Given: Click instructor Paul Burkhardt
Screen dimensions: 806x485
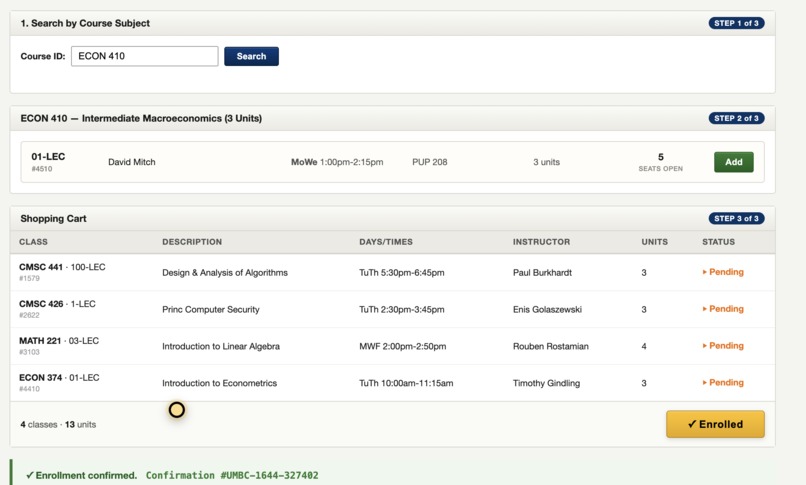Looking at the screenshot, I should click(x=542, y=272).
